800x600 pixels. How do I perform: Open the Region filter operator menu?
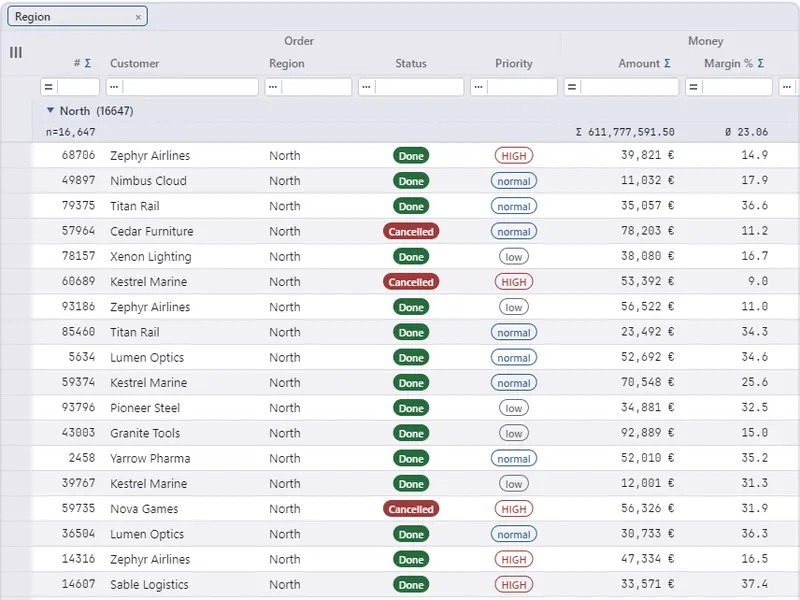[273, 87]
